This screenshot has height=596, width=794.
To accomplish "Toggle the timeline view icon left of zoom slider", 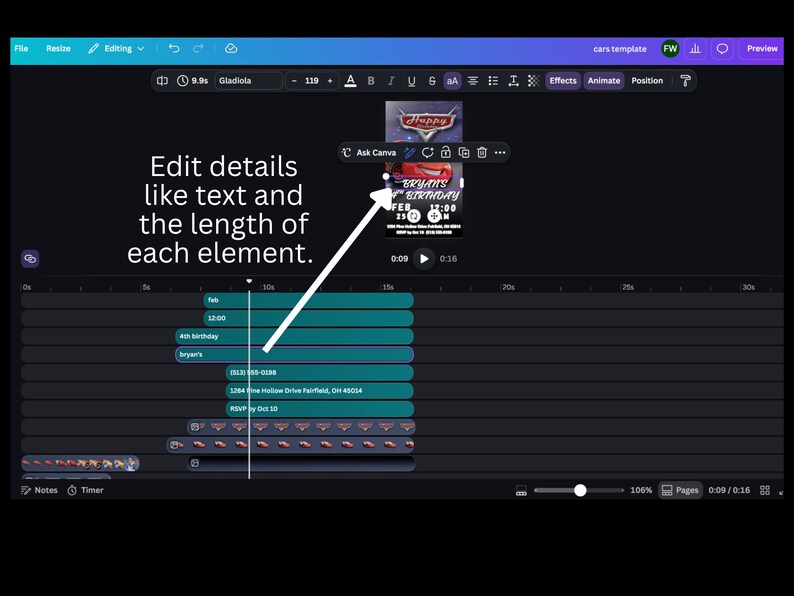I will (521, 490).
